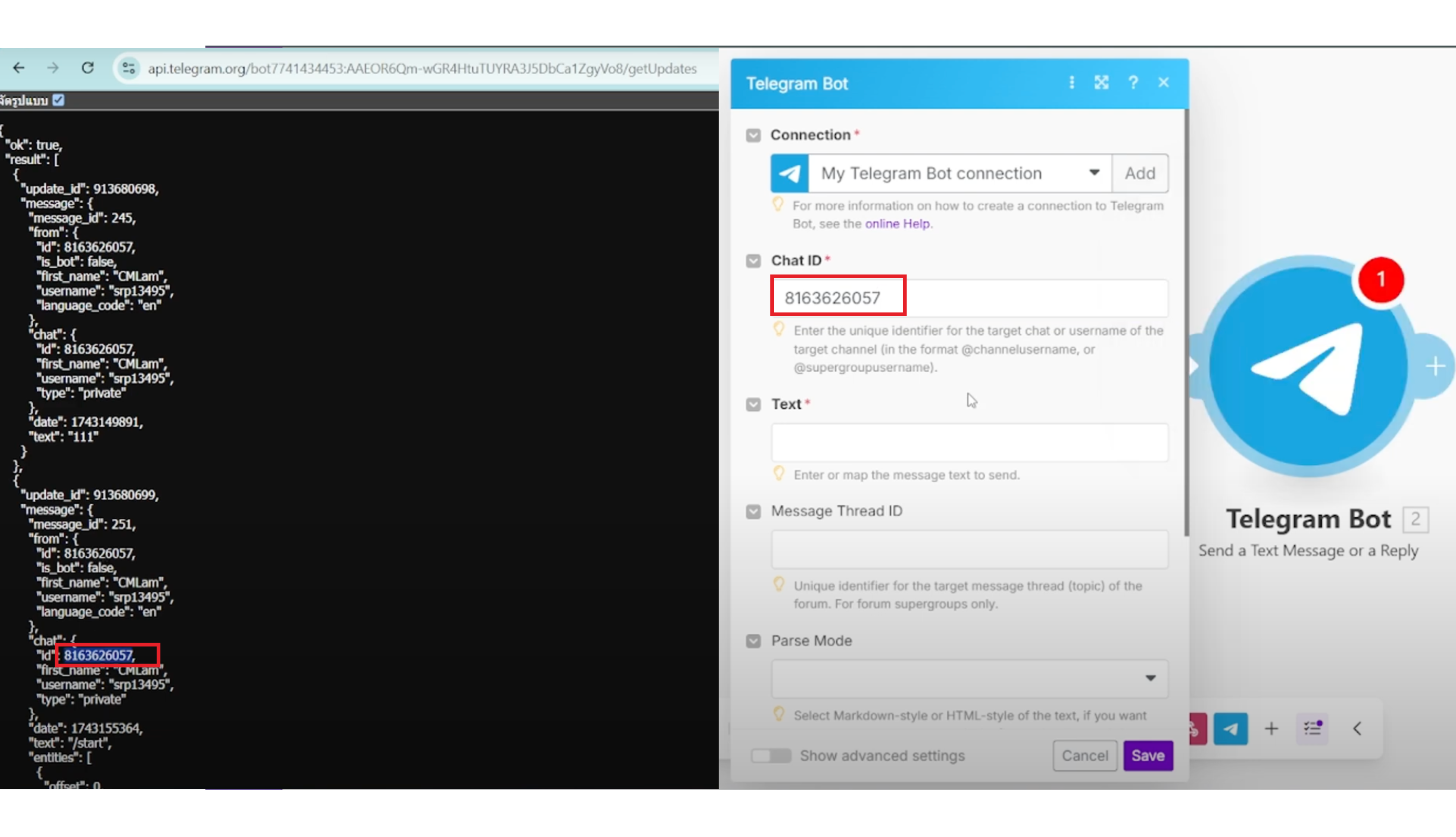
Task: Click the Add connection button
Action: [x=1140, y=173]
